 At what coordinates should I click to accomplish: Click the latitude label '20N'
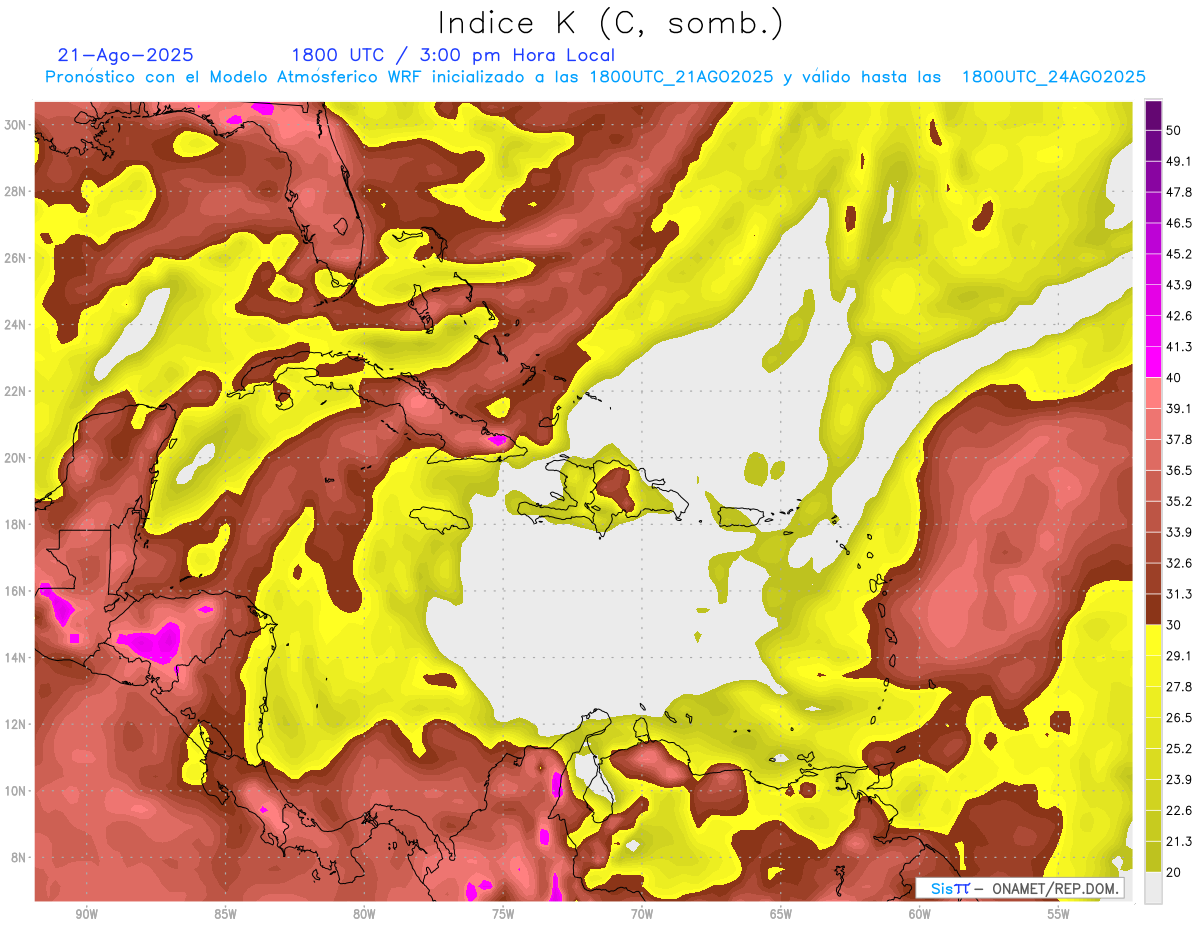pyautogui.click(x=17, y=458)
